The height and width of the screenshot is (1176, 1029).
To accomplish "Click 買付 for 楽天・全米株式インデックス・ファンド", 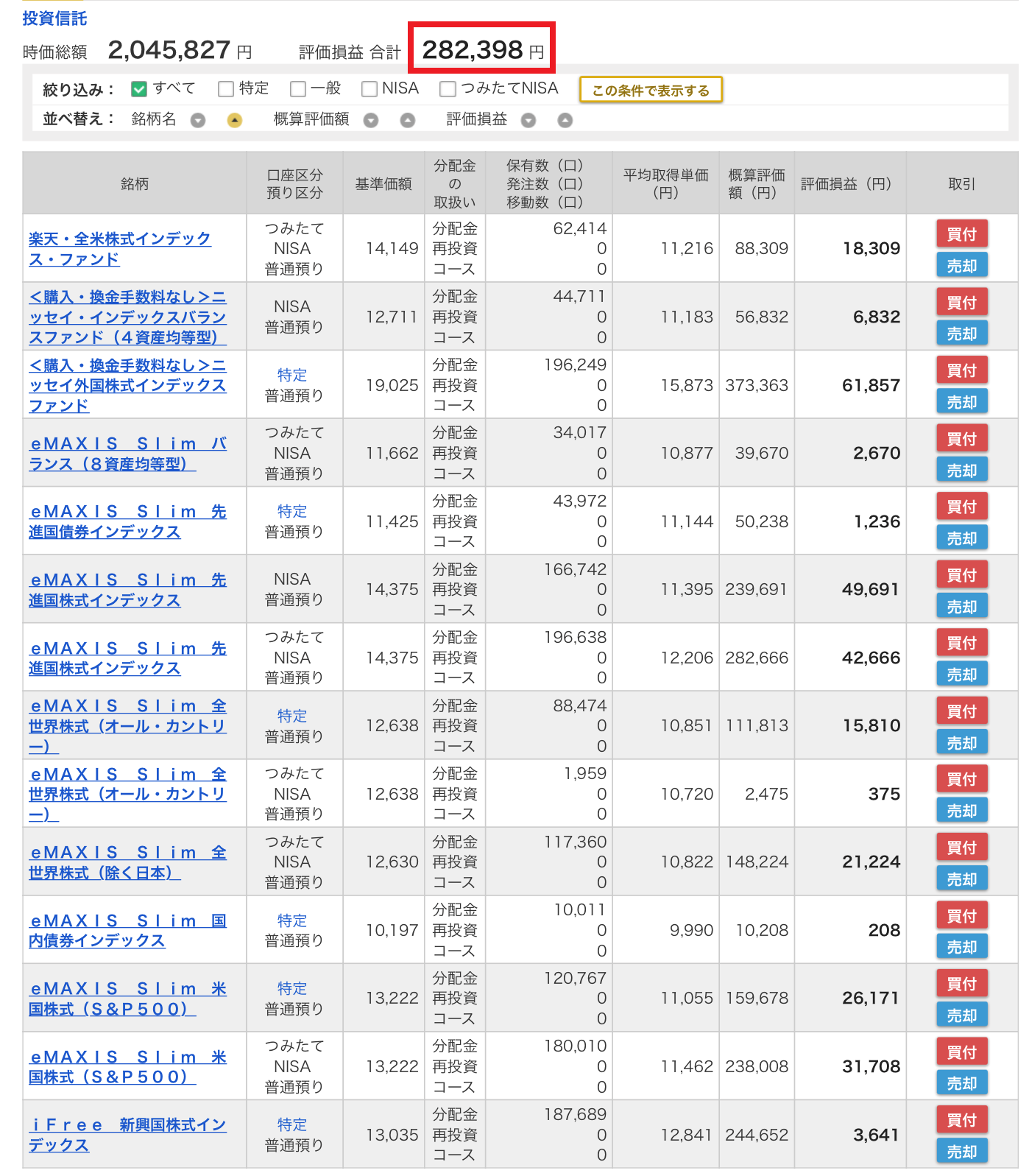I will point(961,234).
